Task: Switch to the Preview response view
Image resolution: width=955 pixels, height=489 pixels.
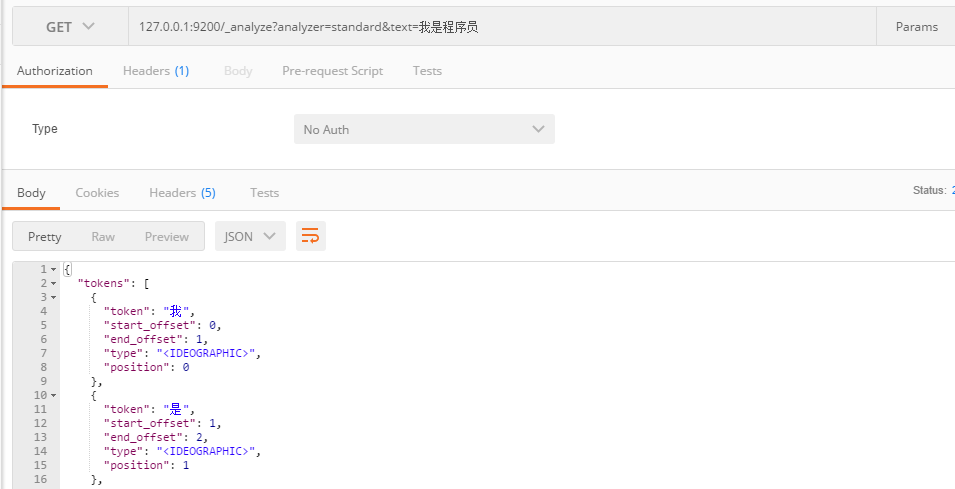Action: [x=166, y=236]
